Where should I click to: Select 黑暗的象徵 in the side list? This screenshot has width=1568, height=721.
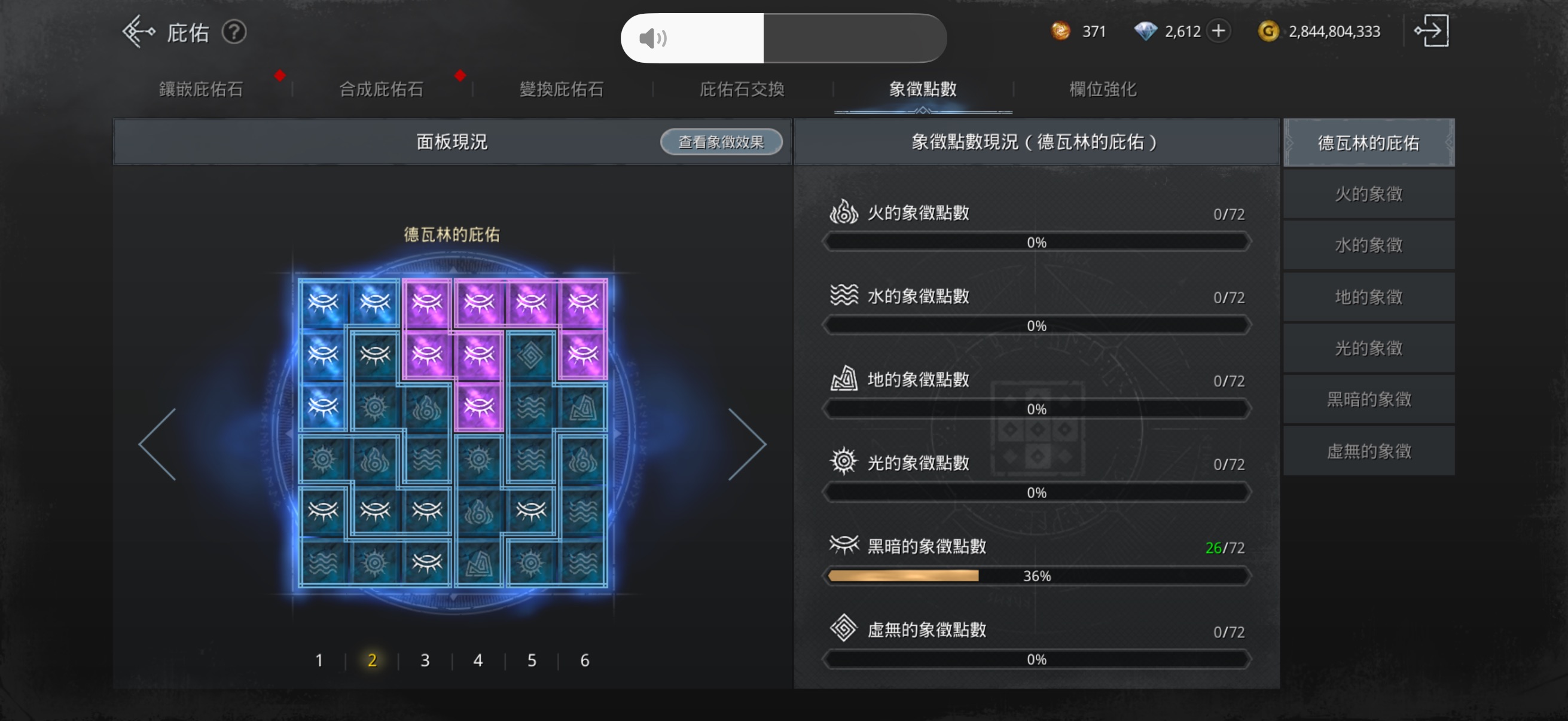(1368, 400)
